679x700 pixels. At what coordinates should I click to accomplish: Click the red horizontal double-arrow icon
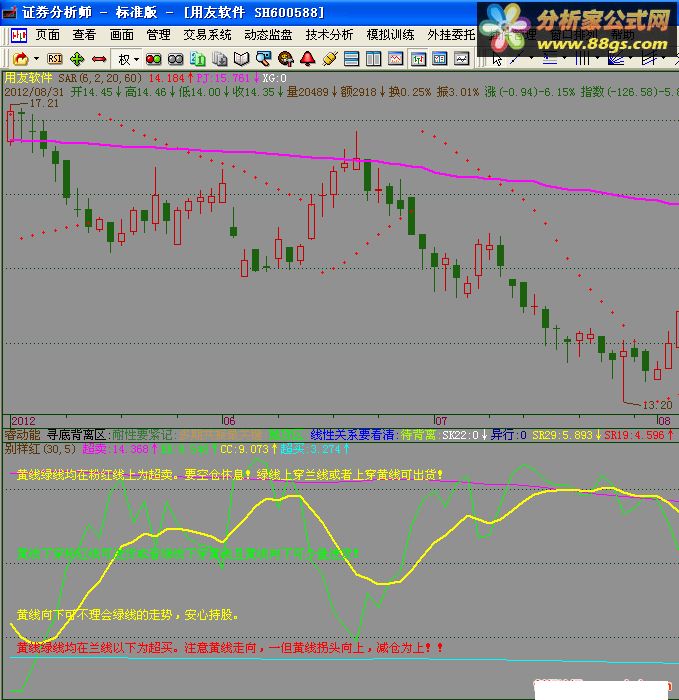click(x=99, y=59)
